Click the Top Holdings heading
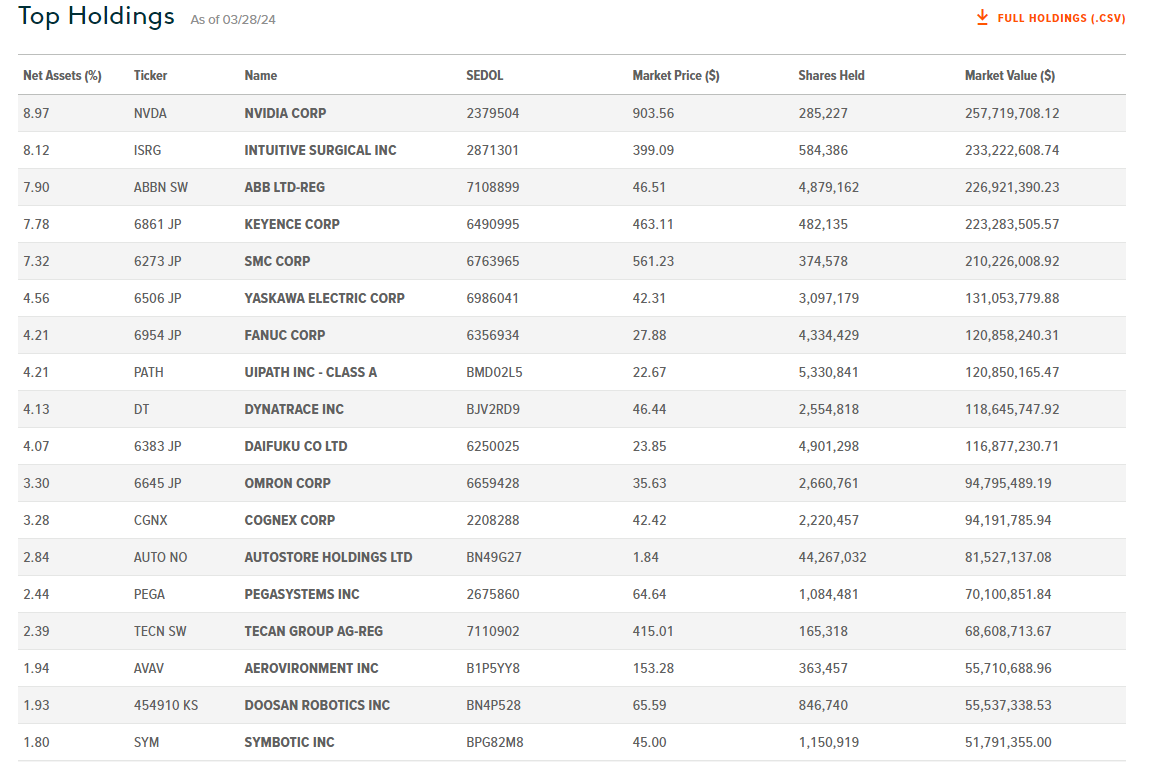1157x762 pixels. 96,16
